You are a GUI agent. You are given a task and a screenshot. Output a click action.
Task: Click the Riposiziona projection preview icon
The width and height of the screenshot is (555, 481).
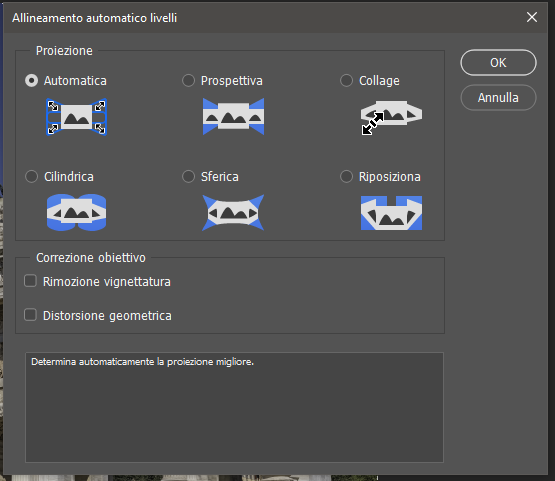coord(391,213)
